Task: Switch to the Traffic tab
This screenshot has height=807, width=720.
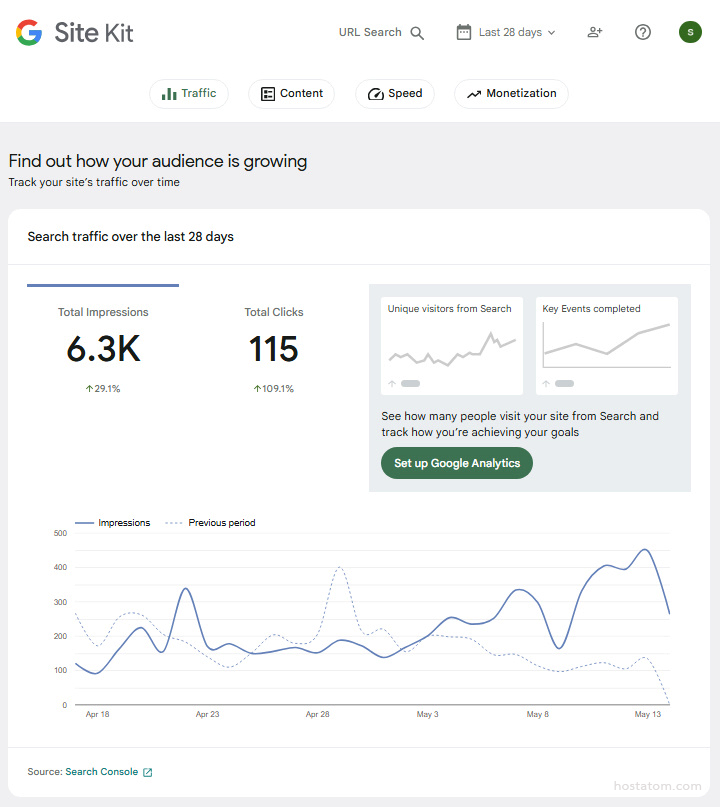Action: tap(189, 94)
